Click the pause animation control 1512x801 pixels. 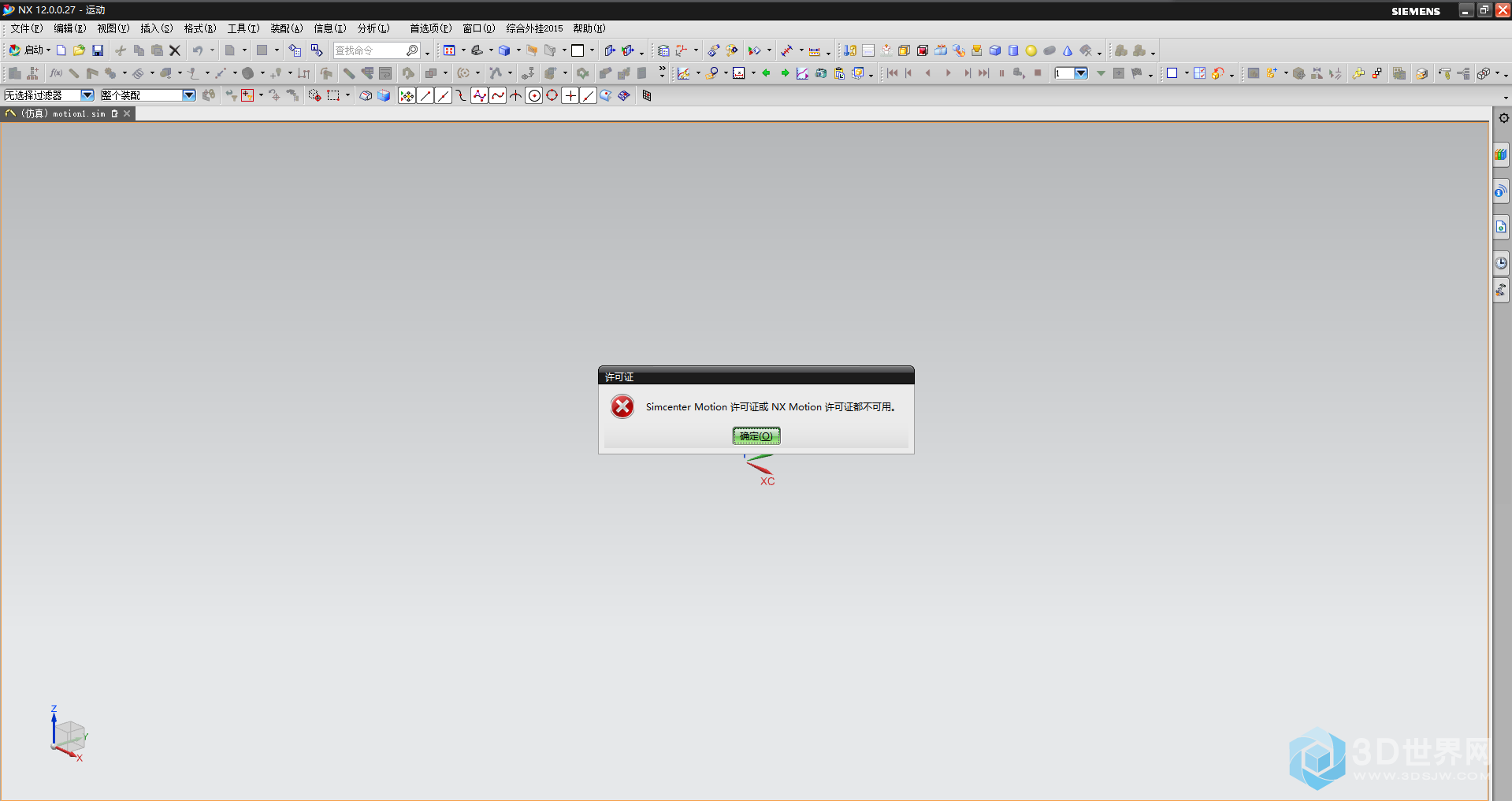coord(1001,73)
